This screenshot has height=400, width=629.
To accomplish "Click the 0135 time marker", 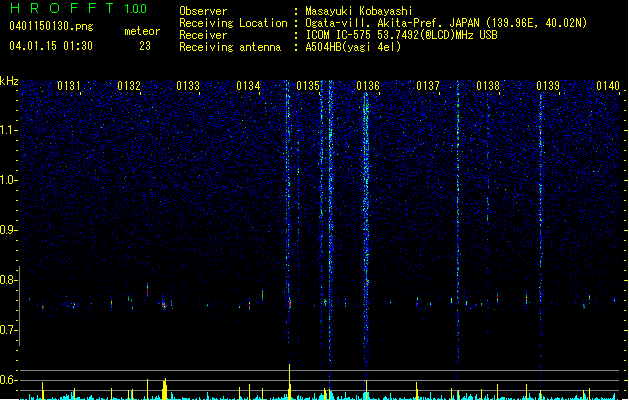I will pos(308,86).
